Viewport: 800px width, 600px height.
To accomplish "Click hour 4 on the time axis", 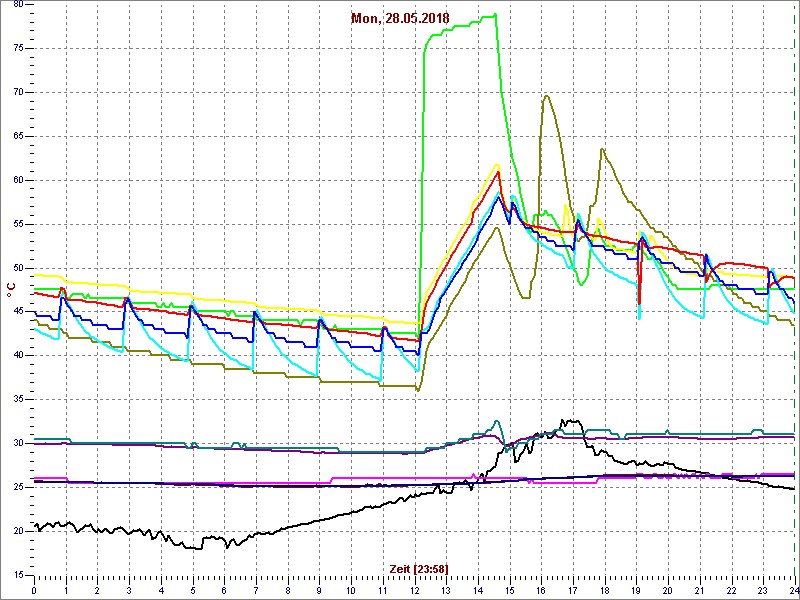I will pyautogui.click(x=161, y=590).
